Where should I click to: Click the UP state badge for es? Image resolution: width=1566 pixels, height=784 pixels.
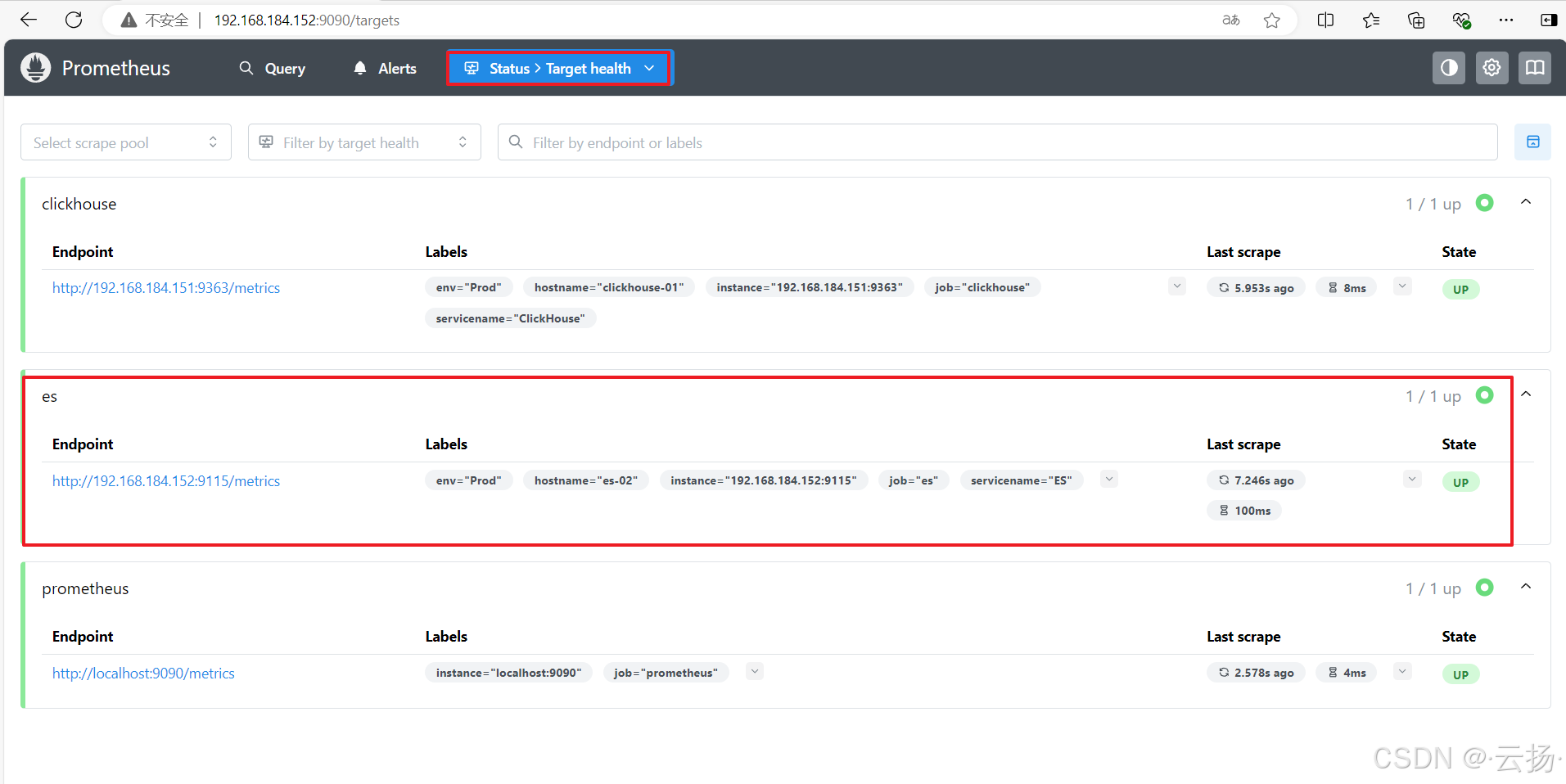coord(1460,482)
